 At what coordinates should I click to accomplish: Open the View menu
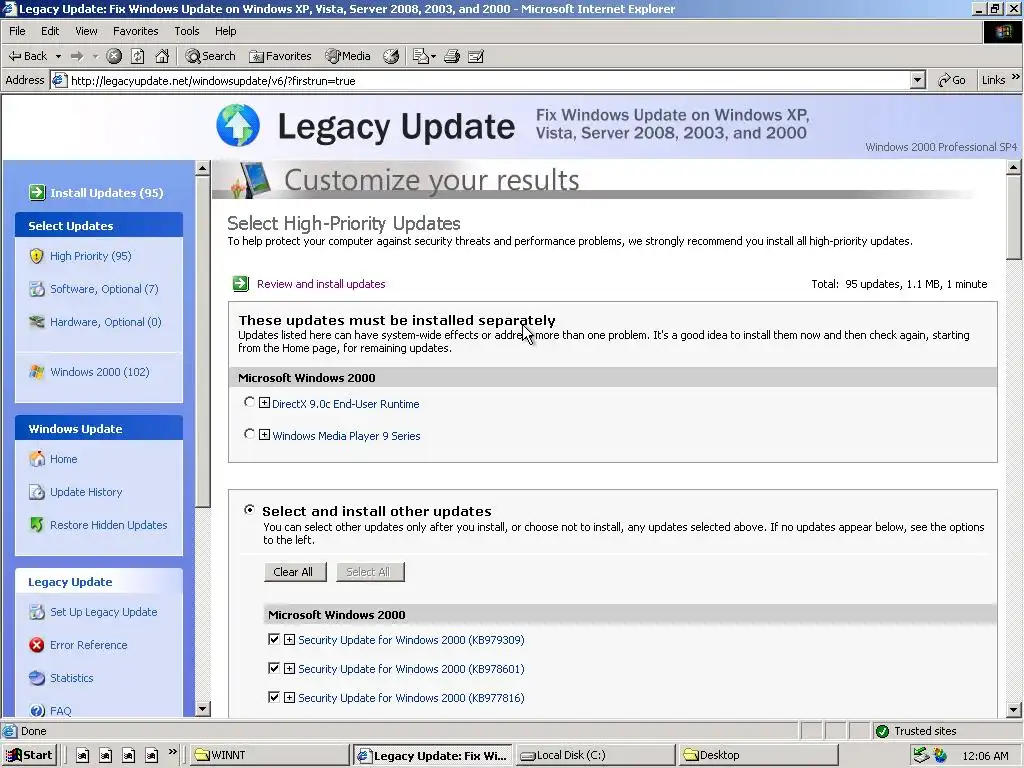point(86,31)
